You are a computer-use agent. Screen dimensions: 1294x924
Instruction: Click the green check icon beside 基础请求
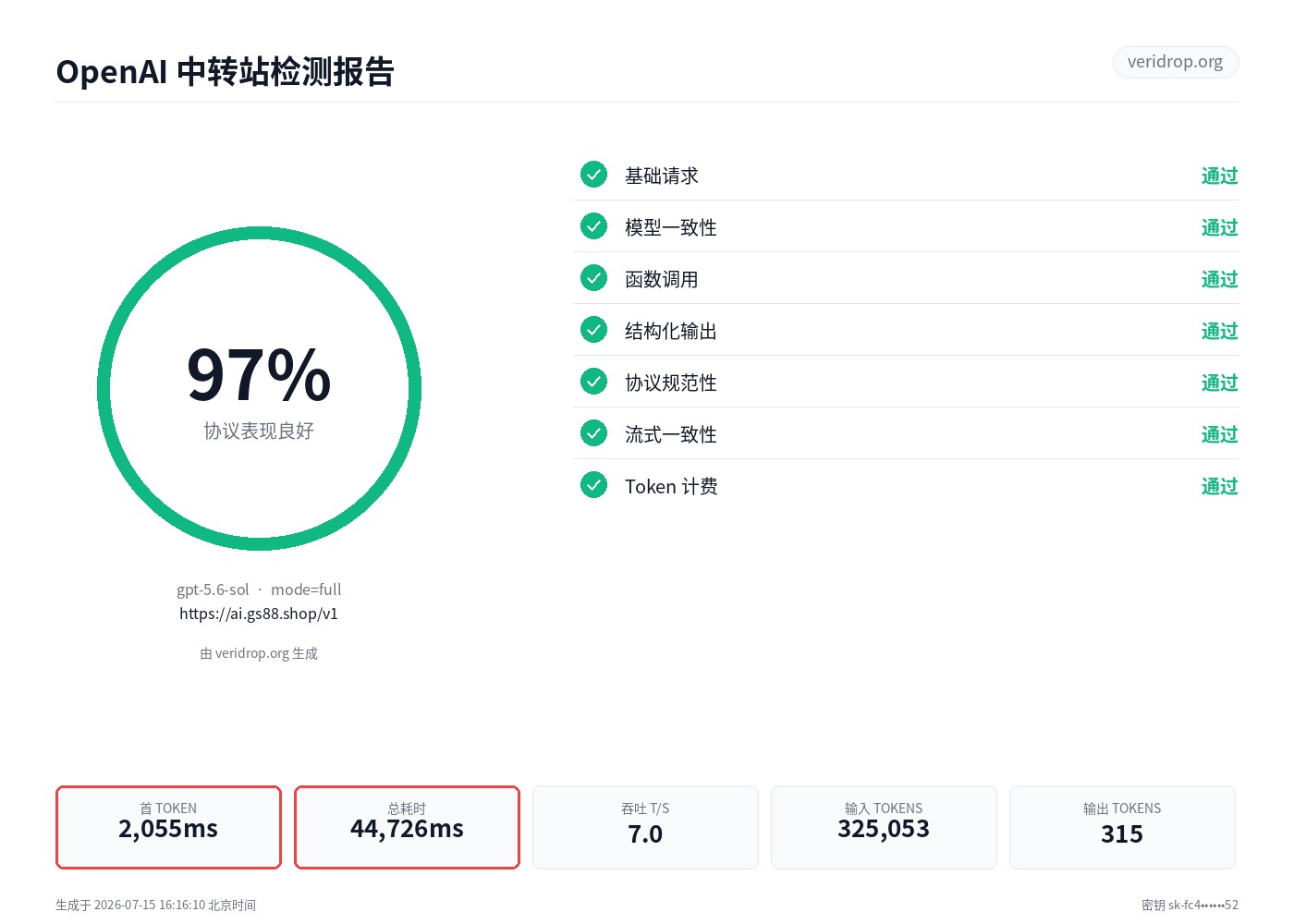pos(593,174)
